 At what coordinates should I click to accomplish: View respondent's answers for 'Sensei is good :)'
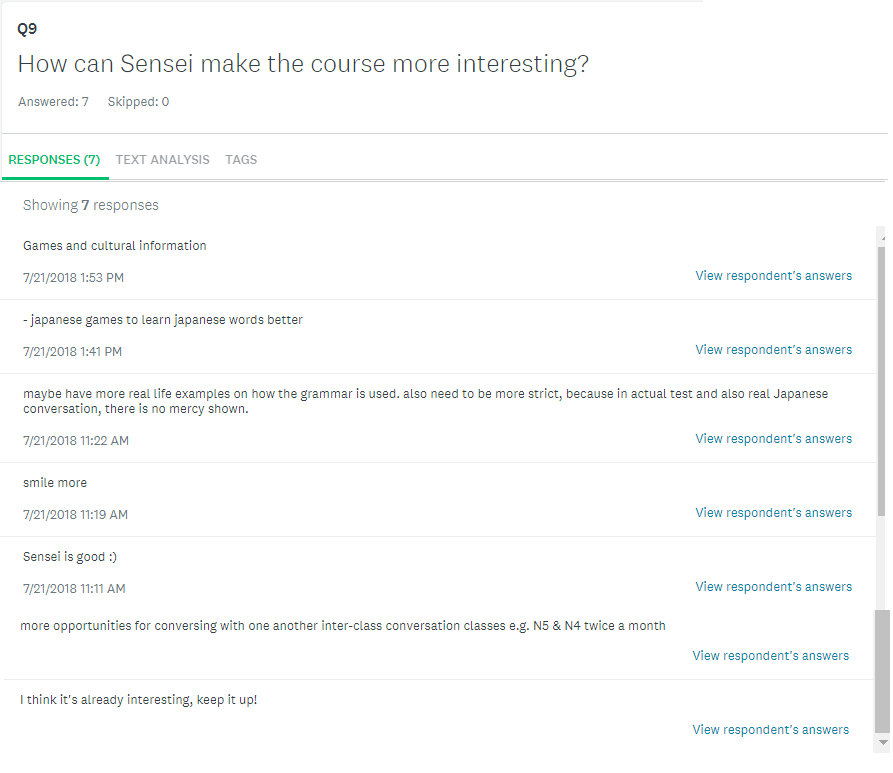[x=773, y=587]
